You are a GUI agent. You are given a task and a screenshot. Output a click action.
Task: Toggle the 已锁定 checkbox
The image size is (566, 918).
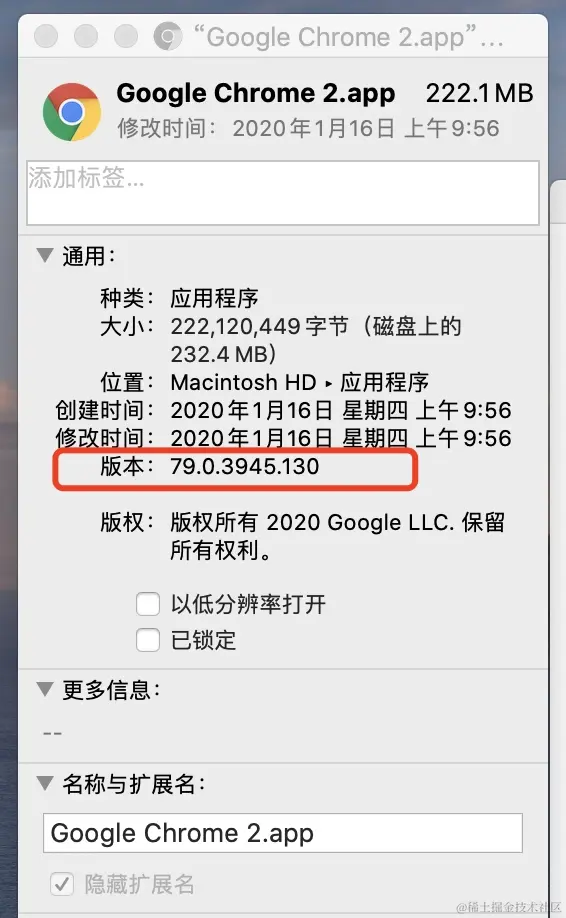148,640
